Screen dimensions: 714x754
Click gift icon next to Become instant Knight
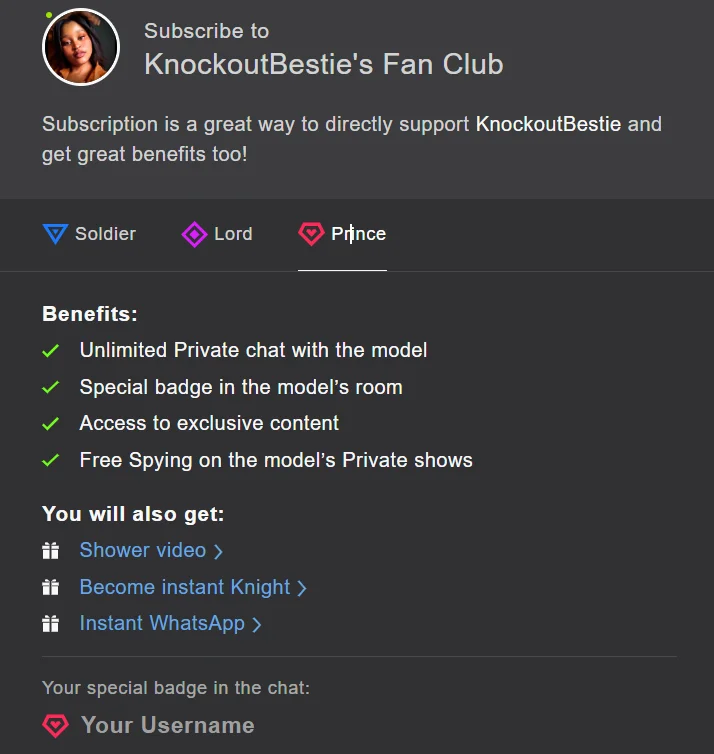point(51,588)
